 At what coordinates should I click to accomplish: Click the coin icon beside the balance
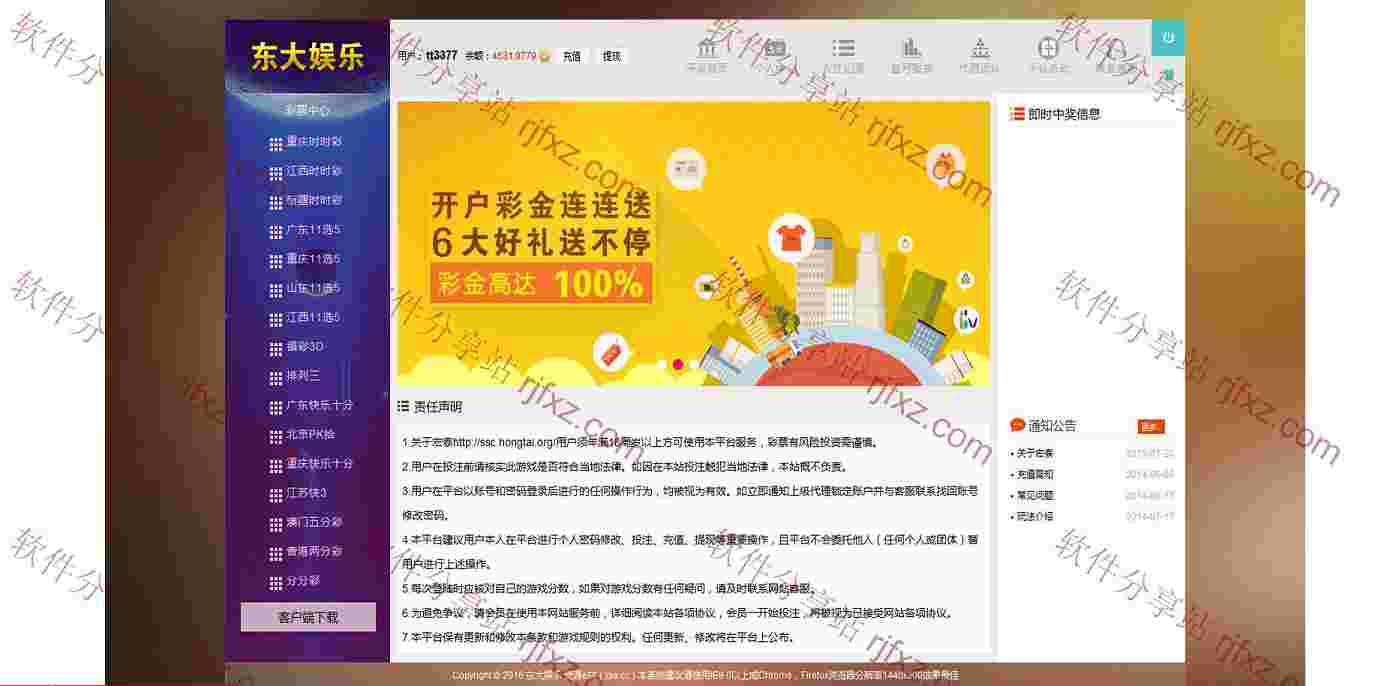click(545, 57)
